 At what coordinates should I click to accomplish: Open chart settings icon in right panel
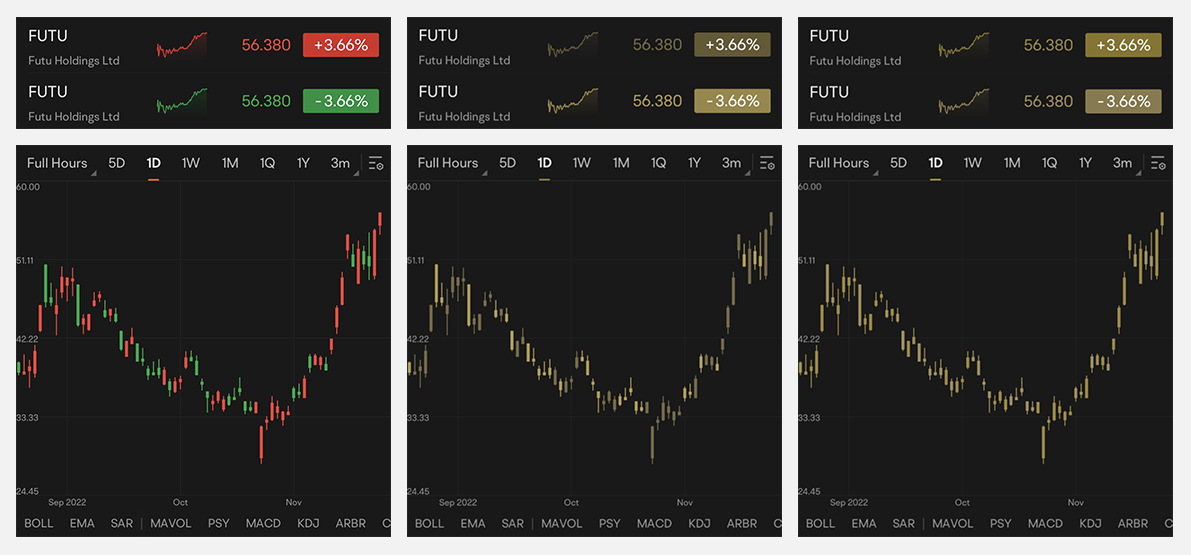pos(1157,163)
